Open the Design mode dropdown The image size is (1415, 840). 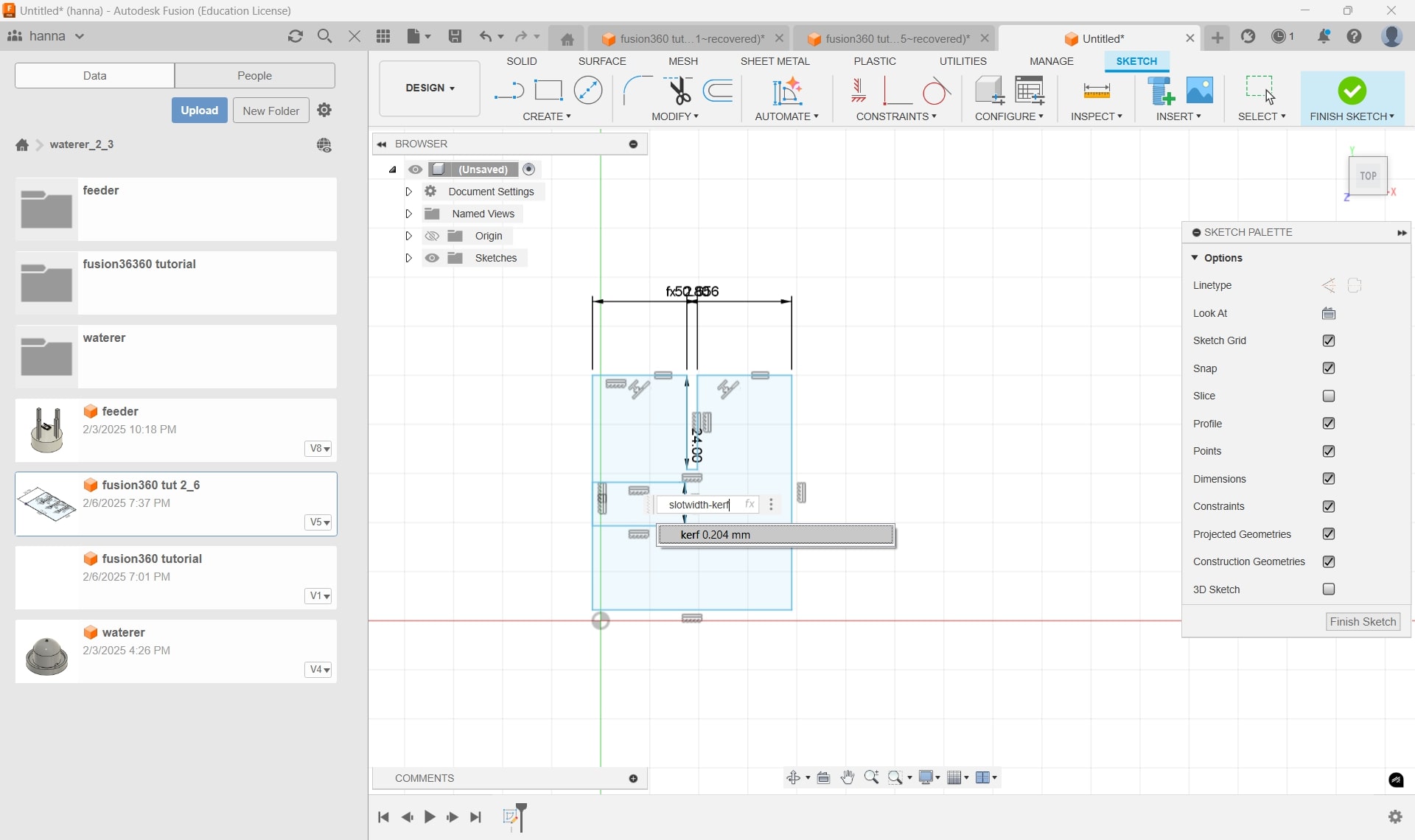[x=429, y=87]
